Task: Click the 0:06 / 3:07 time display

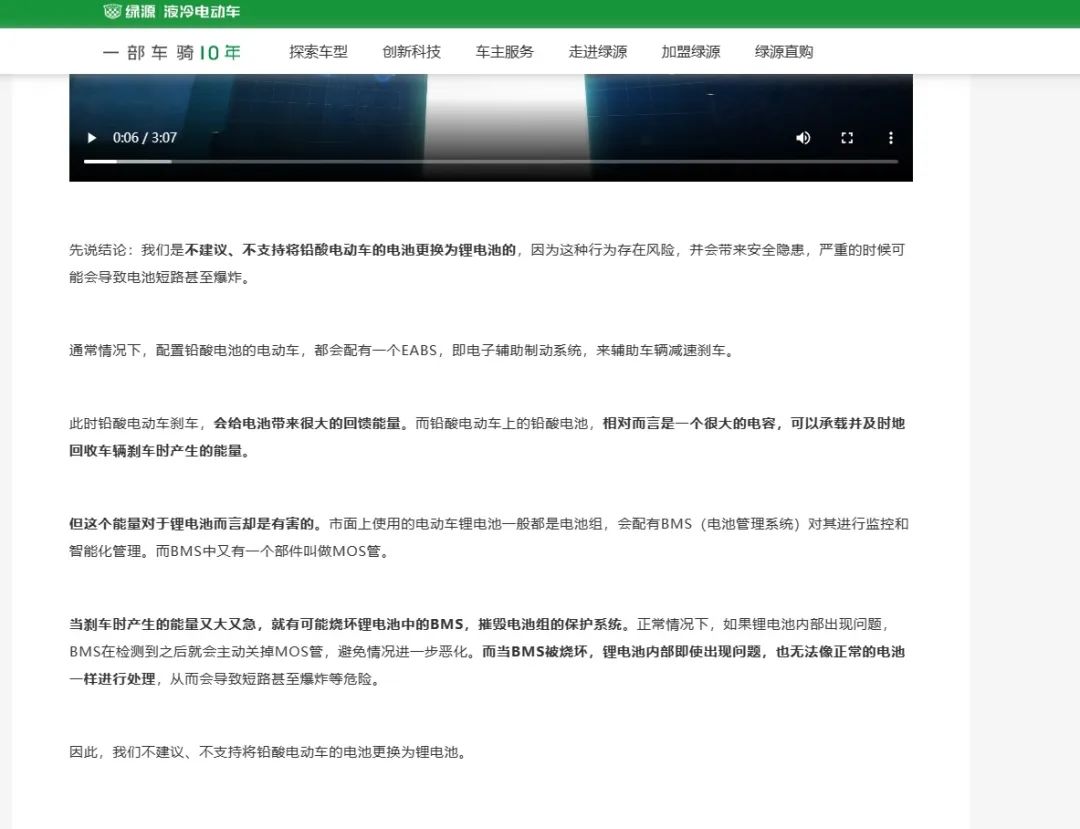Action: (148, 138)
